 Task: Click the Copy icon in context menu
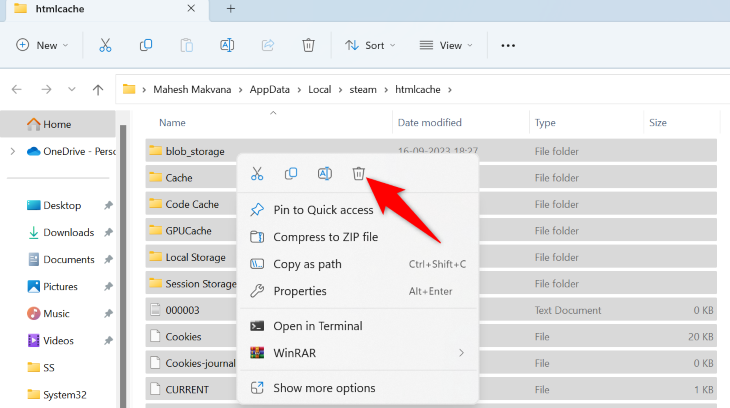click(x=291, y=174)
